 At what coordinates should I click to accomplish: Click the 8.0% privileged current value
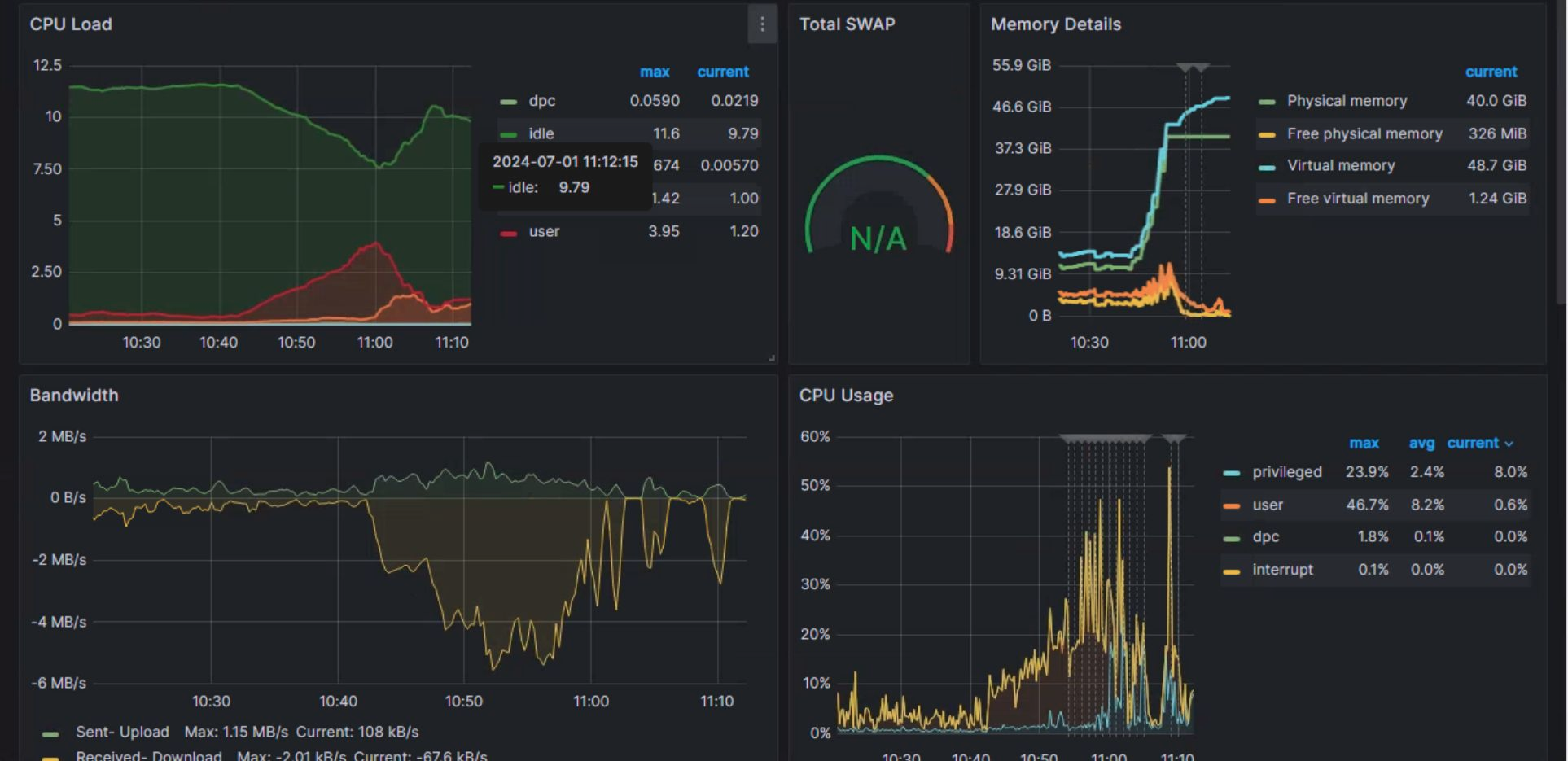tap(1511, 472)
